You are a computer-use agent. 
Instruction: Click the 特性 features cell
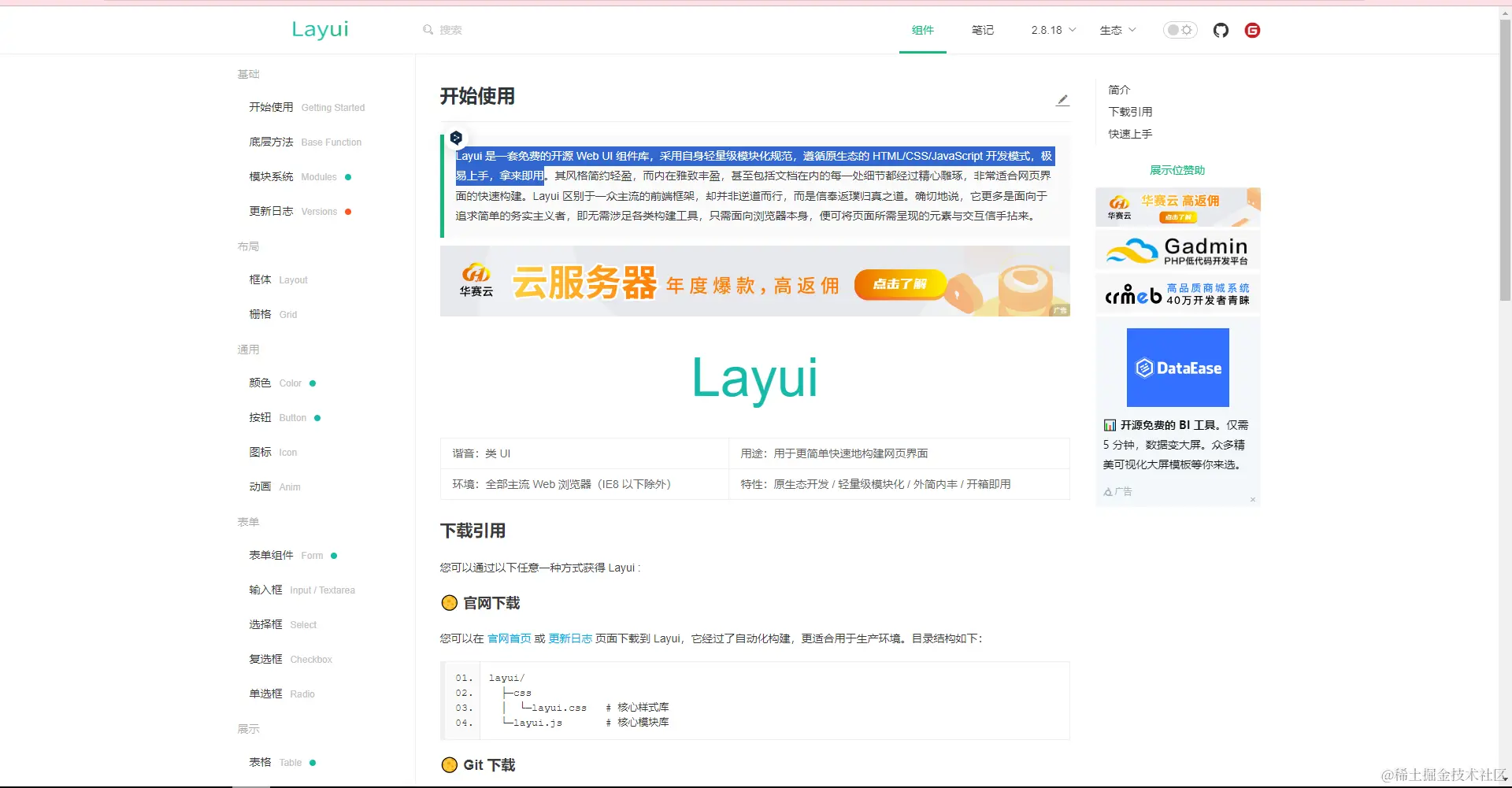[899, 484]
